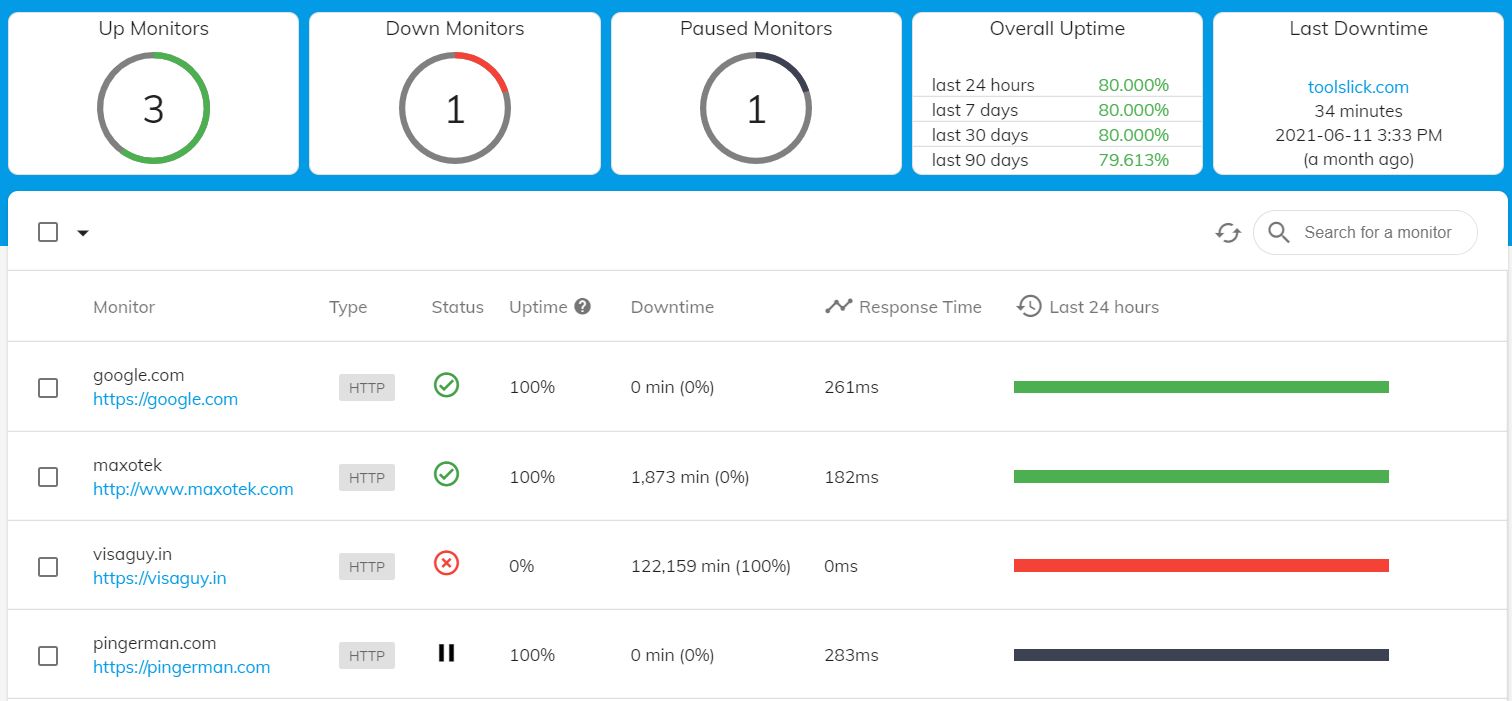Visit the https://visaguy.in link

159,577
